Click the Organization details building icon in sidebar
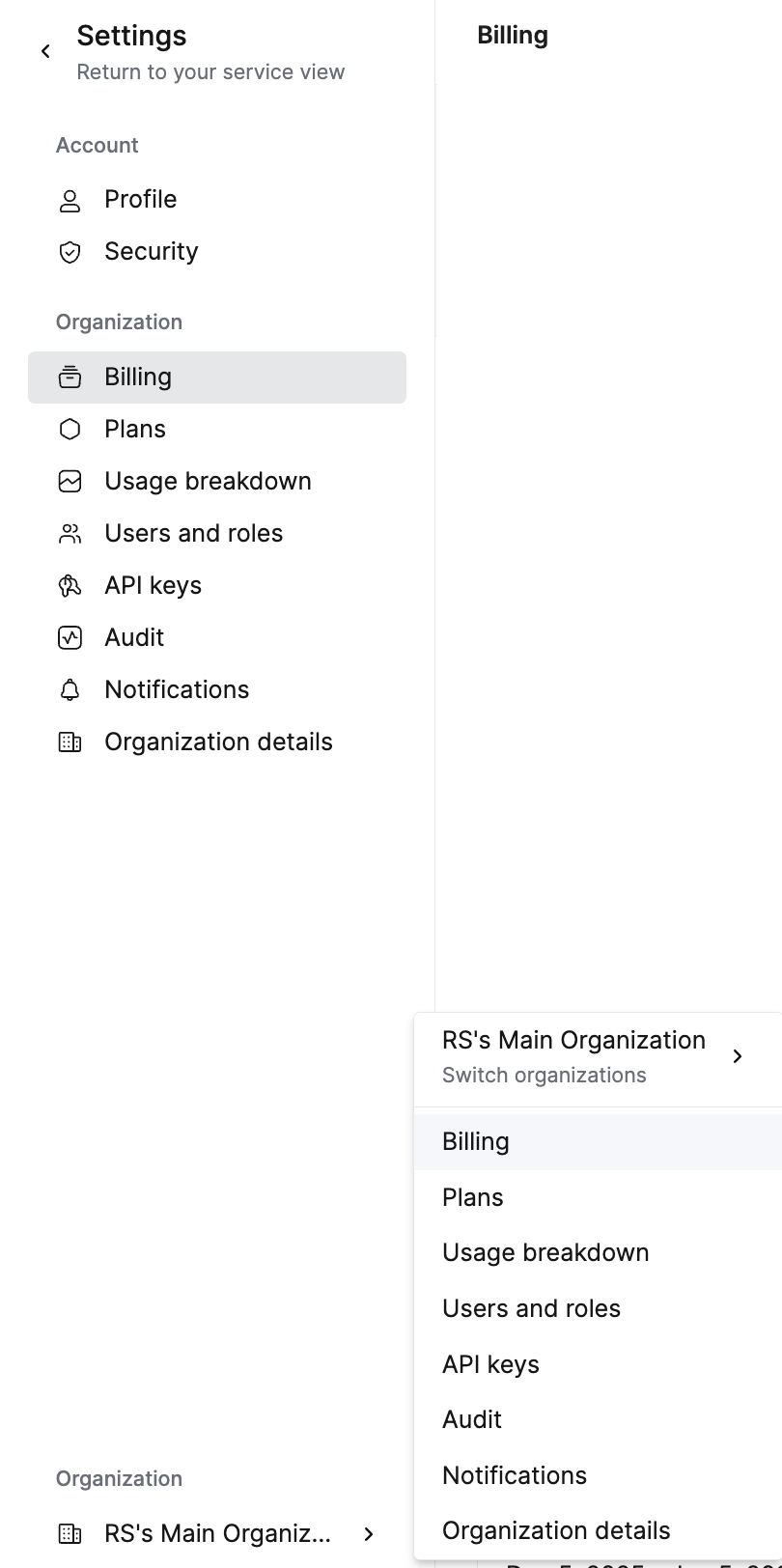Screen dimensions: 782x1568 pos(70,742)
